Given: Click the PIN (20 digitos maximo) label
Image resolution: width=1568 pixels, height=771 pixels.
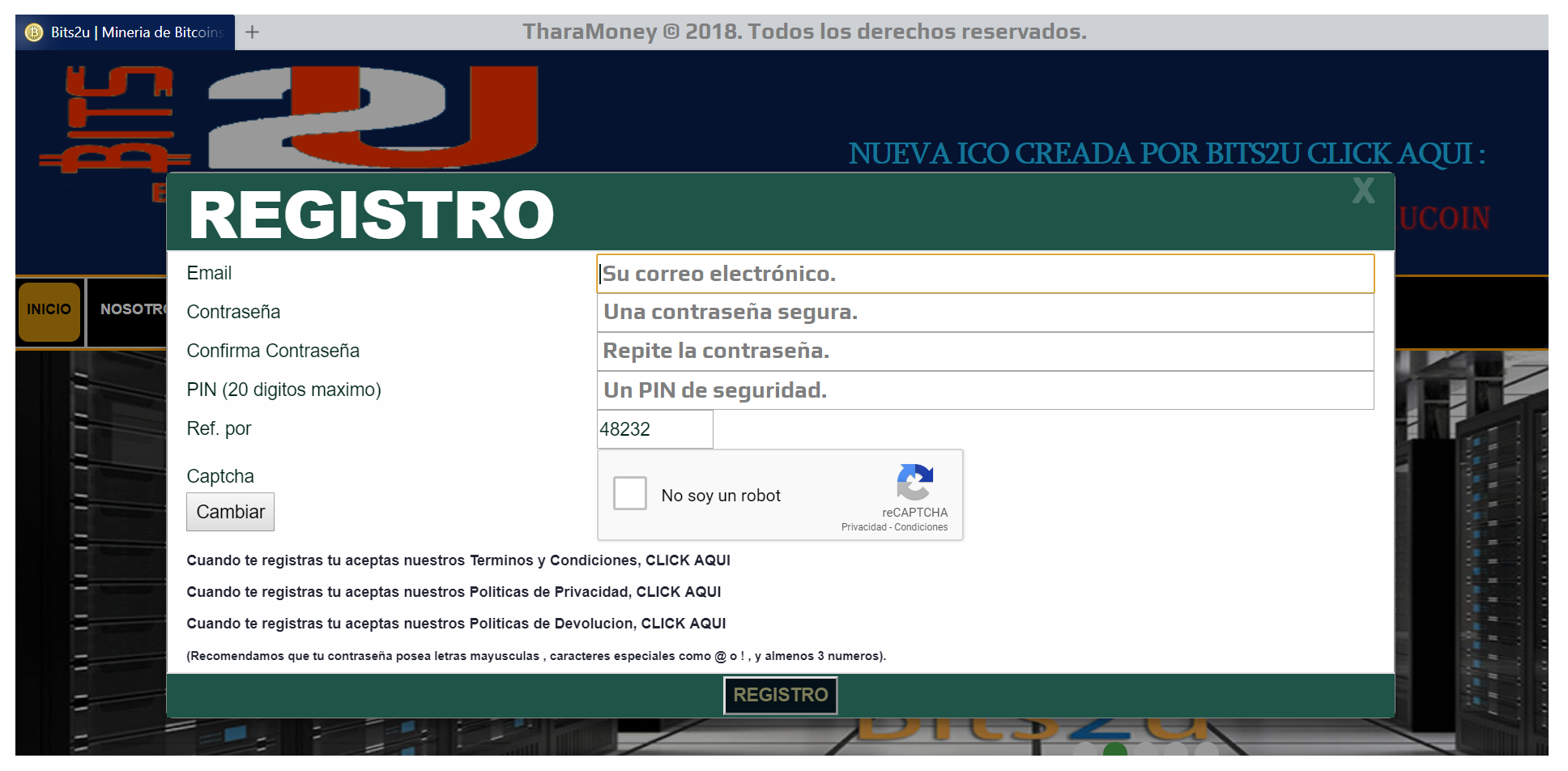Looking at the screenshot, I should click(283, 390).
